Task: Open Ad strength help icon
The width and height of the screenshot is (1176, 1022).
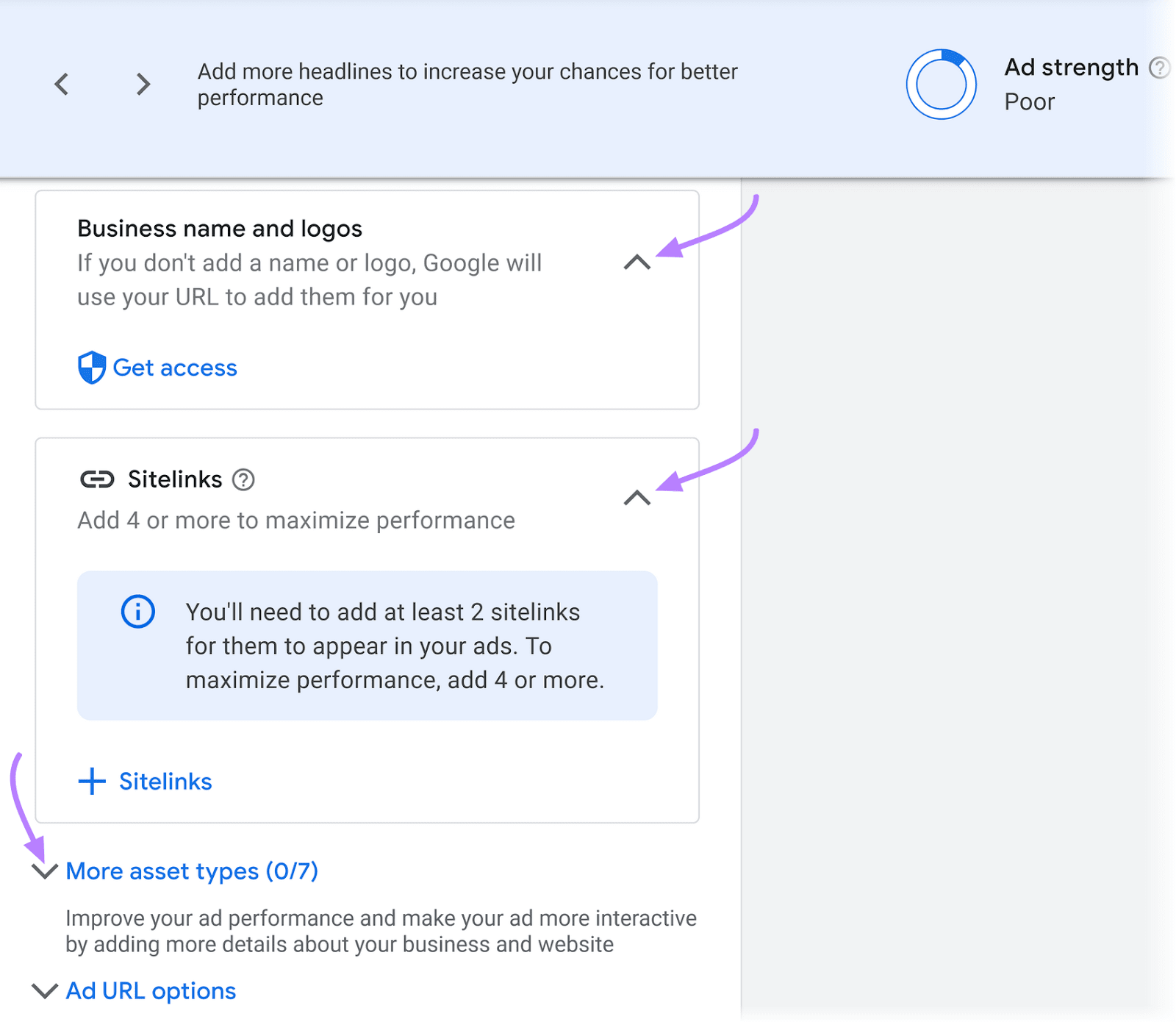Action: [1159, 68]
